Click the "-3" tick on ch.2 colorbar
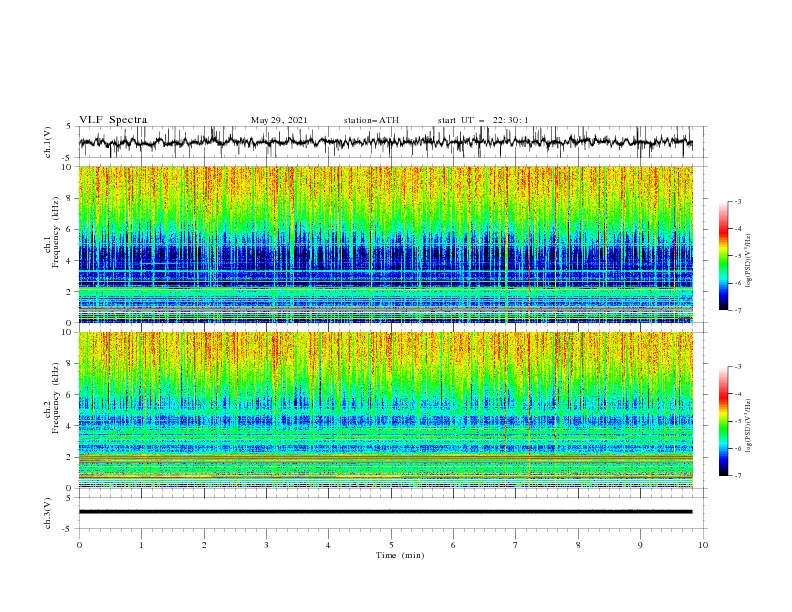The image size is (792, 612). click(x=737, y=367)
